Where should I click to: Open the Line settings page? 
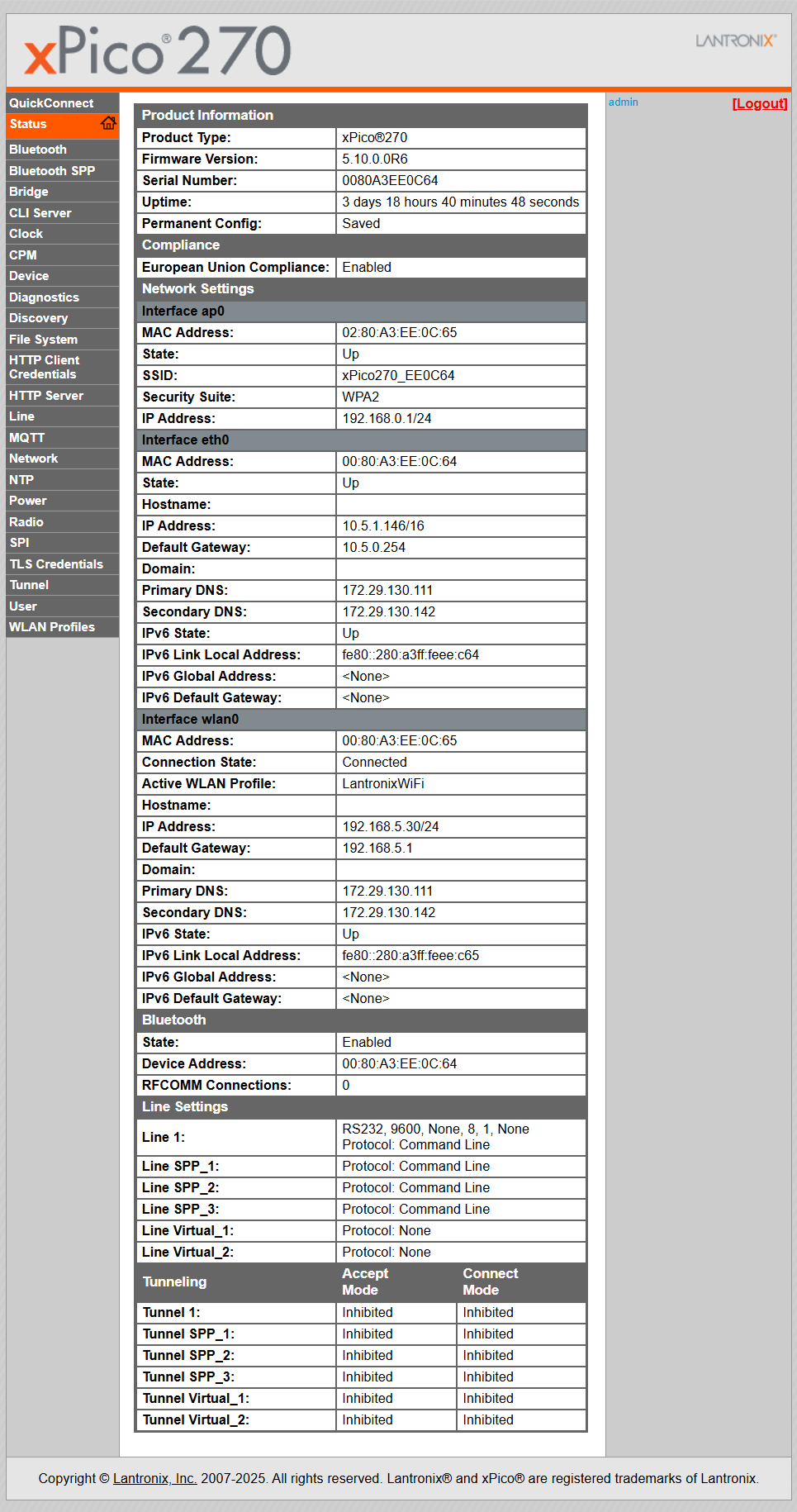pos(63,416)
